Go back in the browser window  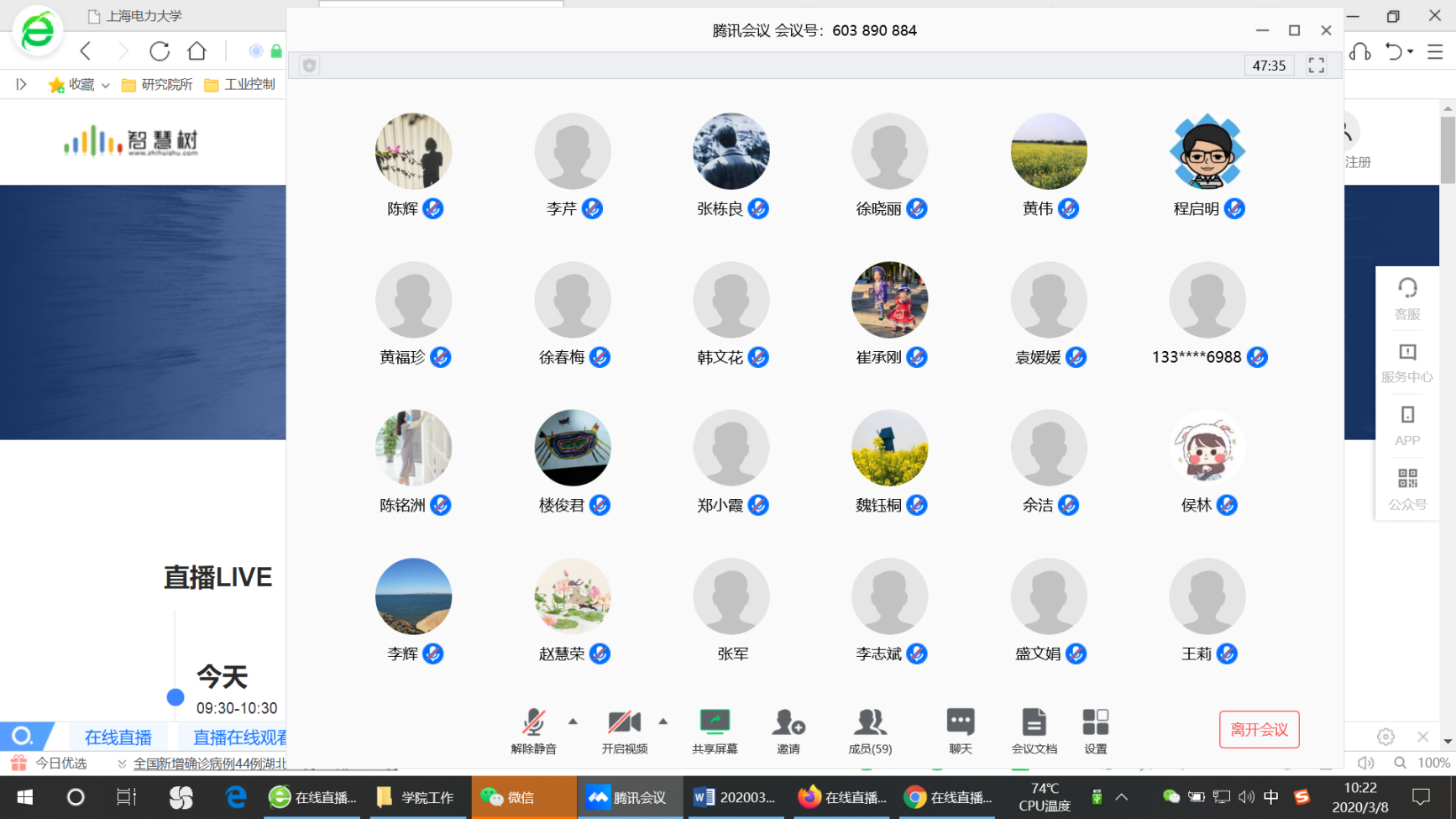point(86,50)
